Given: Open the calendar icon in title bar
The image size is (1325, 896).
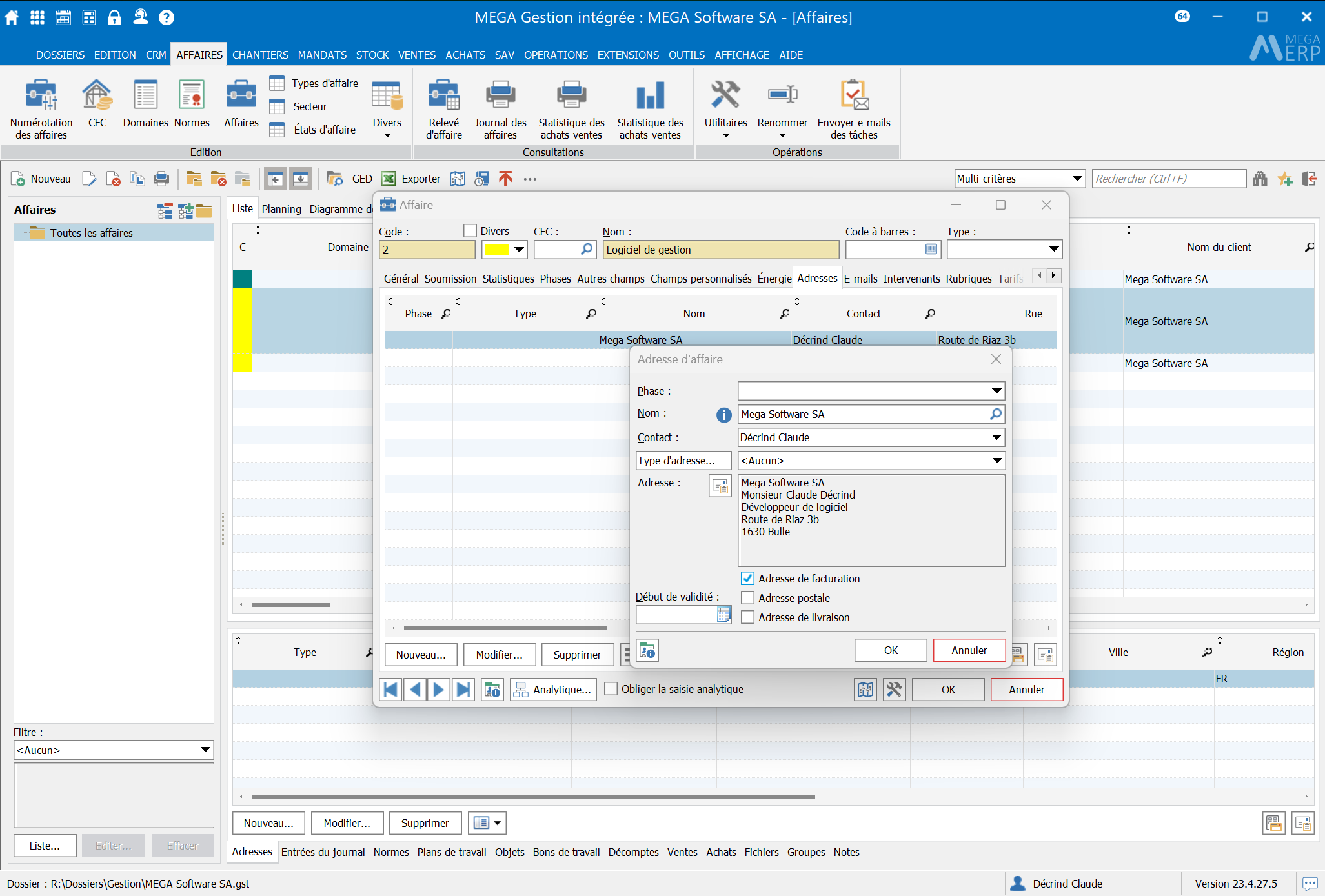Looking at the screenshot, I should (x=63, y=17).
